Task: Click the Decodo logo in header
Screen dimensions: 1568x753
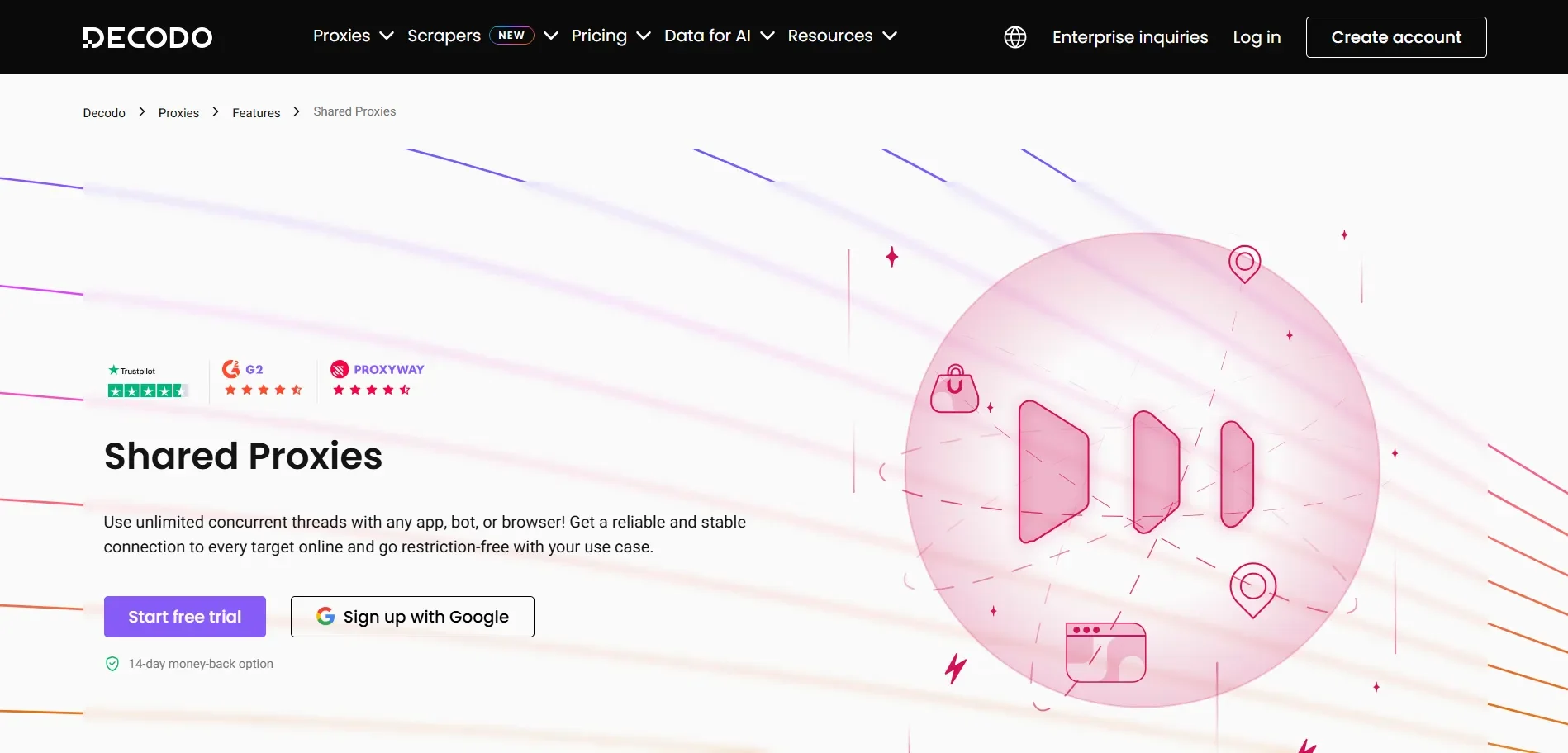Action: coord(148,37)
